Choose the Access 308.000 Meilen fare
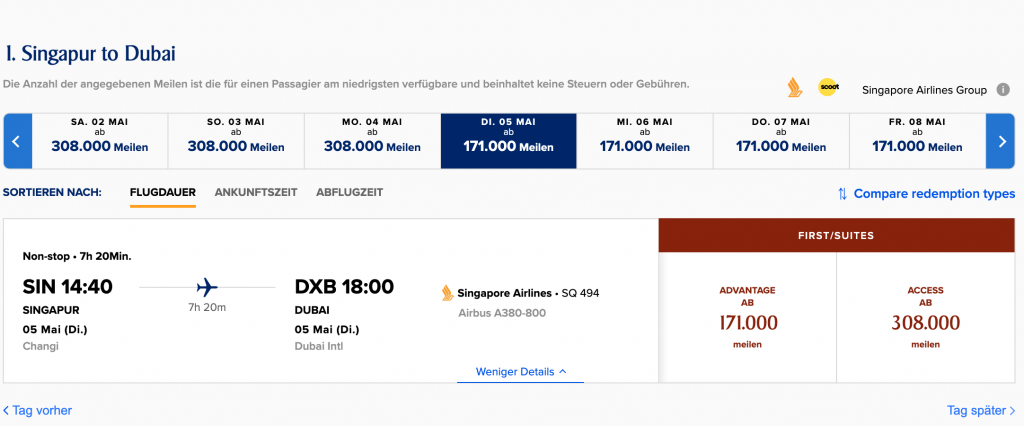The image size is (1024, 426). coord(925,317)
